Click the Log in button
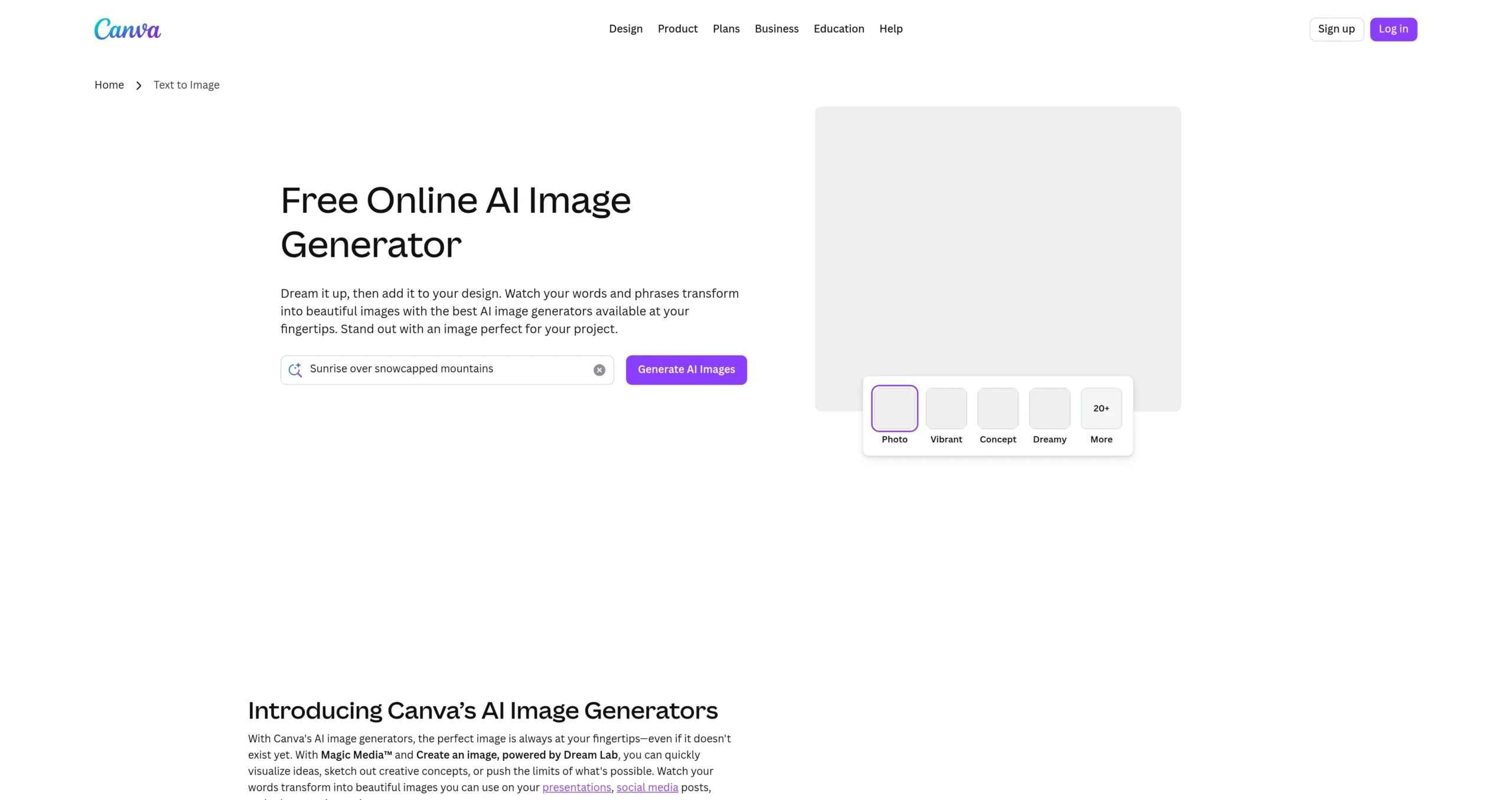Viewport: 1512px width, 800px height. (x=1393, y=29)
